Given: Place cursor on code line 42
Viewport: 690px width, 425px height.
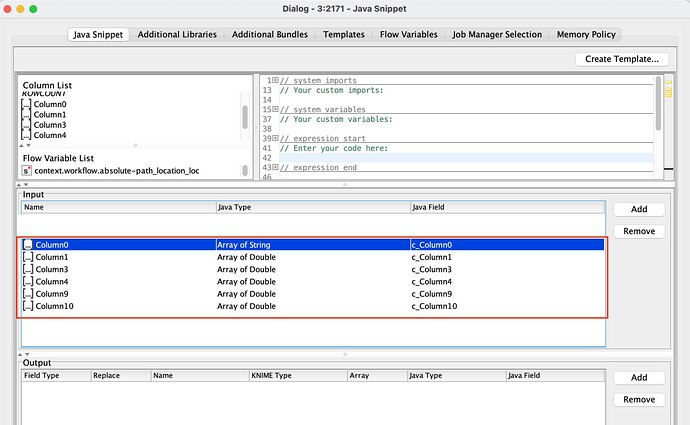Looking at the screenshot, I should tap(466, 158).
